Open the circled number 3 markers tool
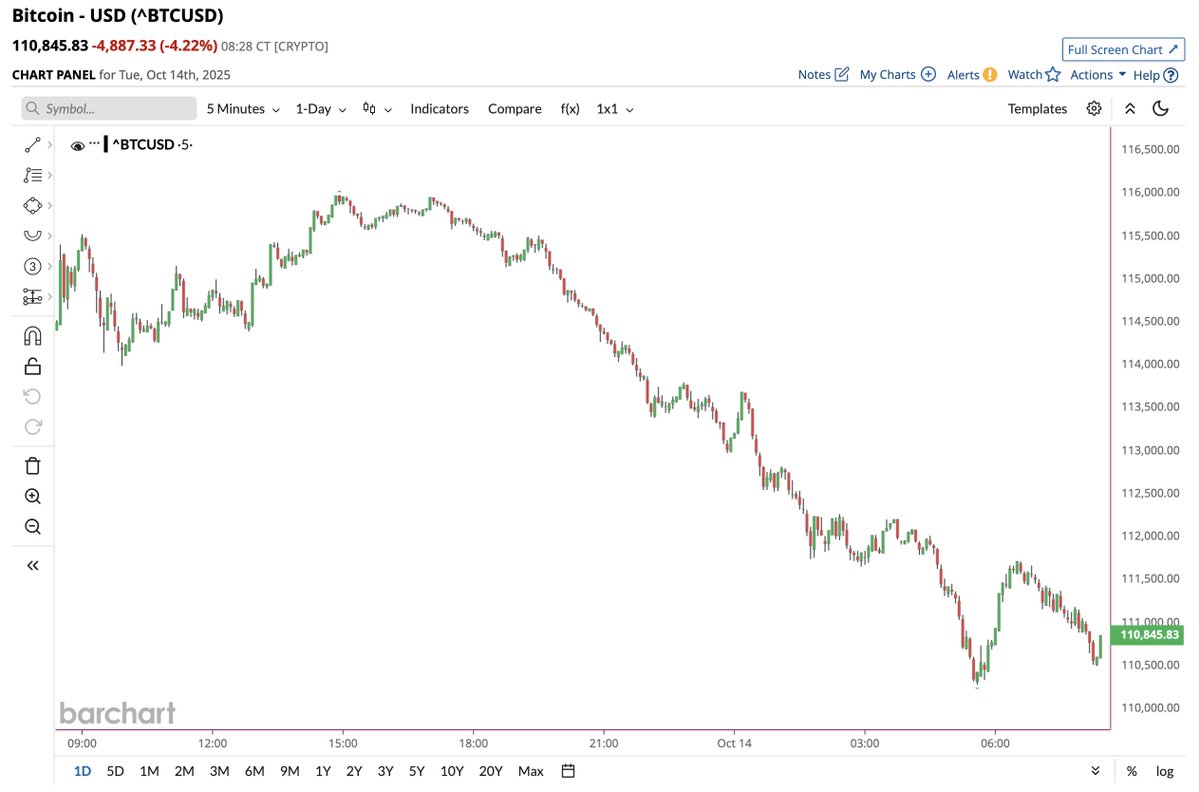The image size is (1199, 792). point(32,266)
